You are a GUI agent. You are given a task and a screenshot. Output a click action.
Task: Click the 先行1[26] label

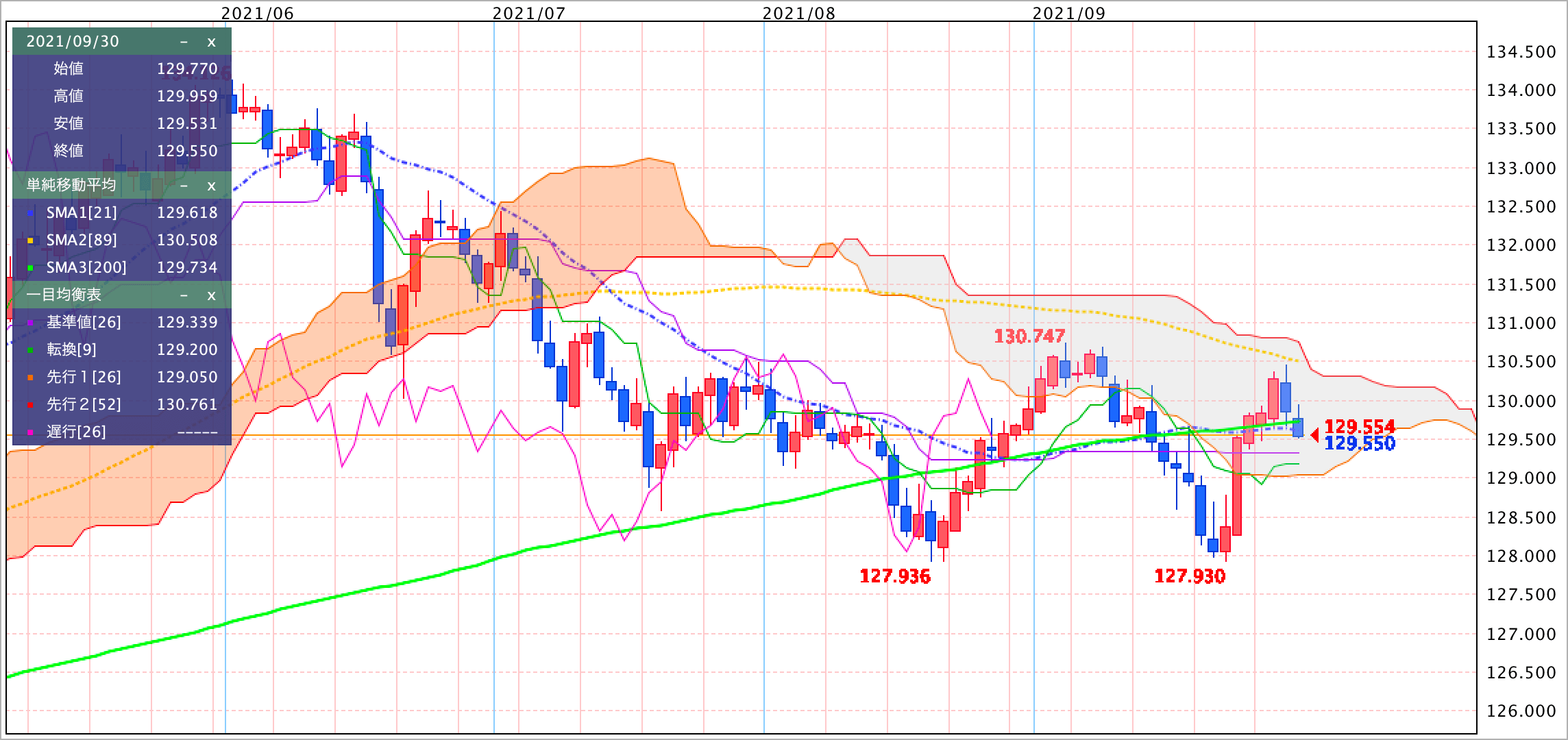point(84,377)
